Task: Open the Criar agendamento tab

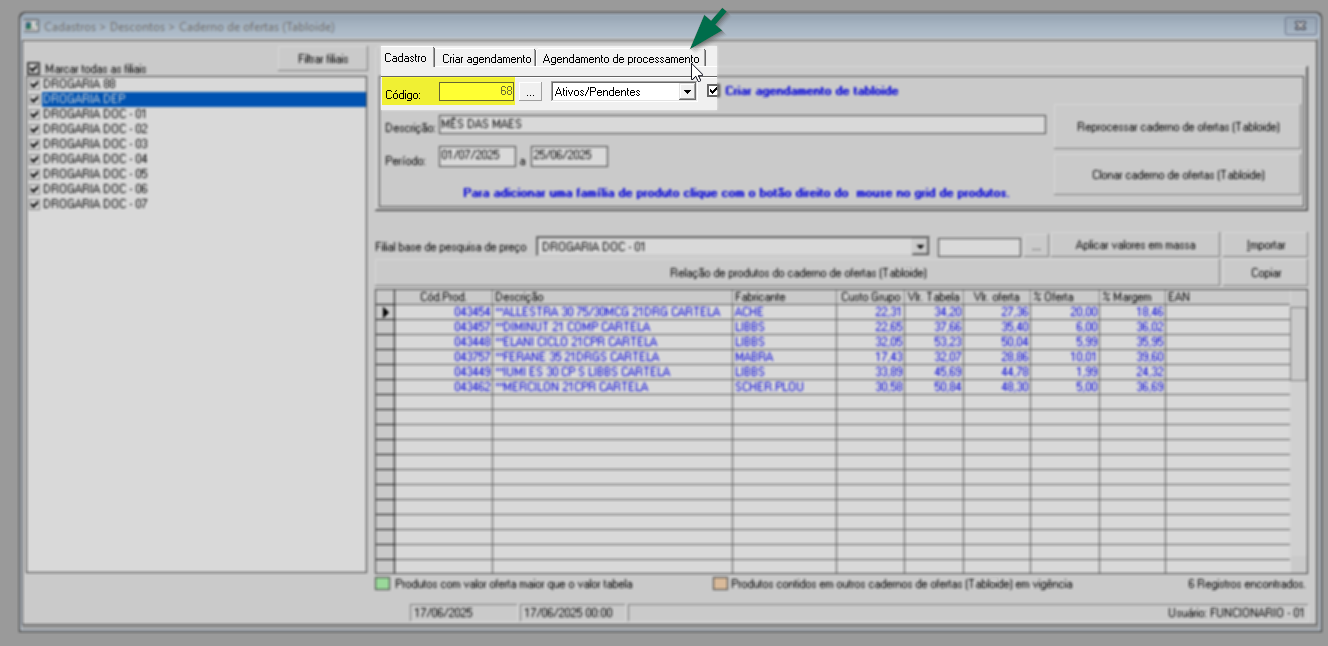Action: point(486,59)
